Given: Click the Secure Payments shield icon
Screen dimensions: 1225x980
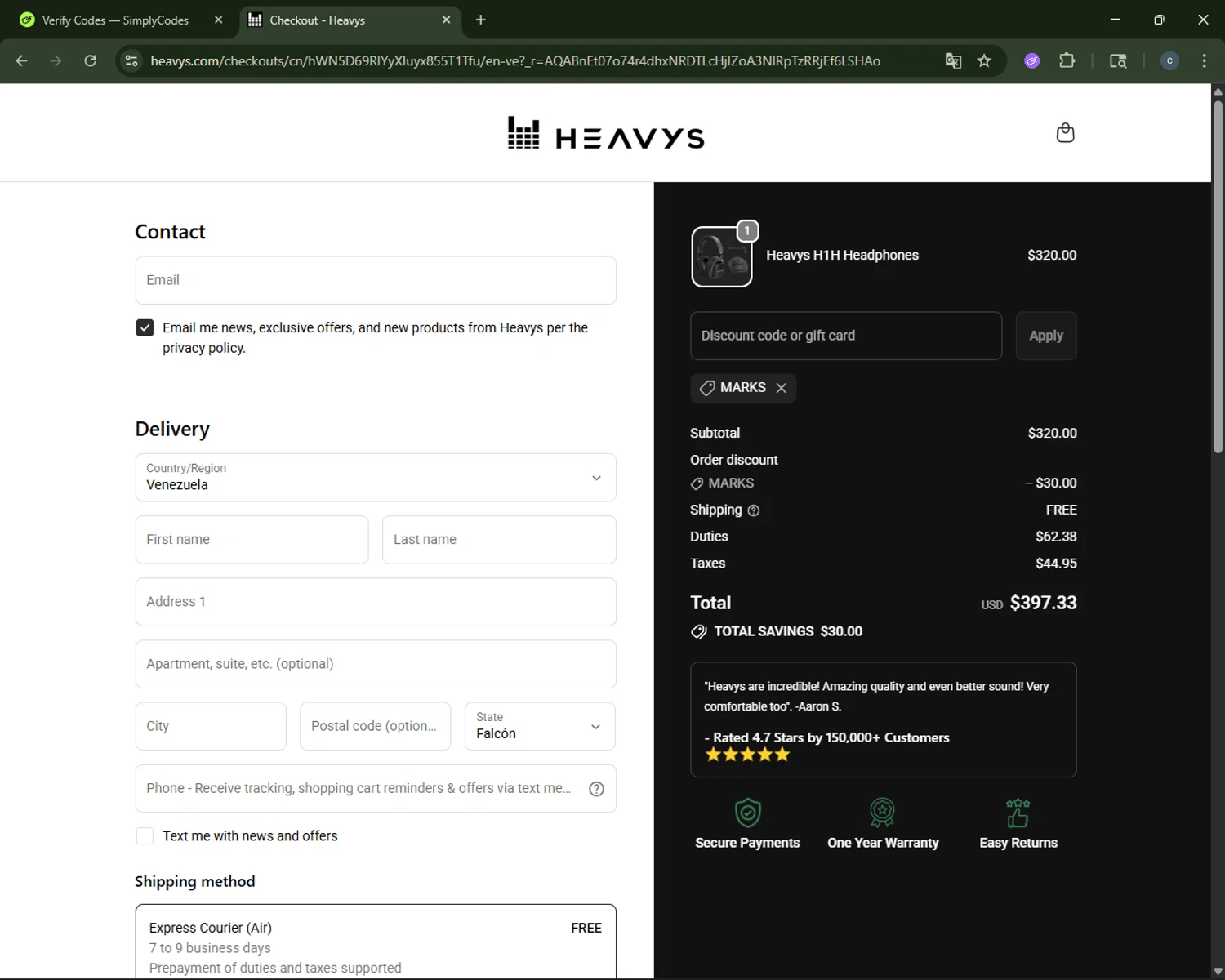Looking at the screenshot, I should click(x=747, y=813).
